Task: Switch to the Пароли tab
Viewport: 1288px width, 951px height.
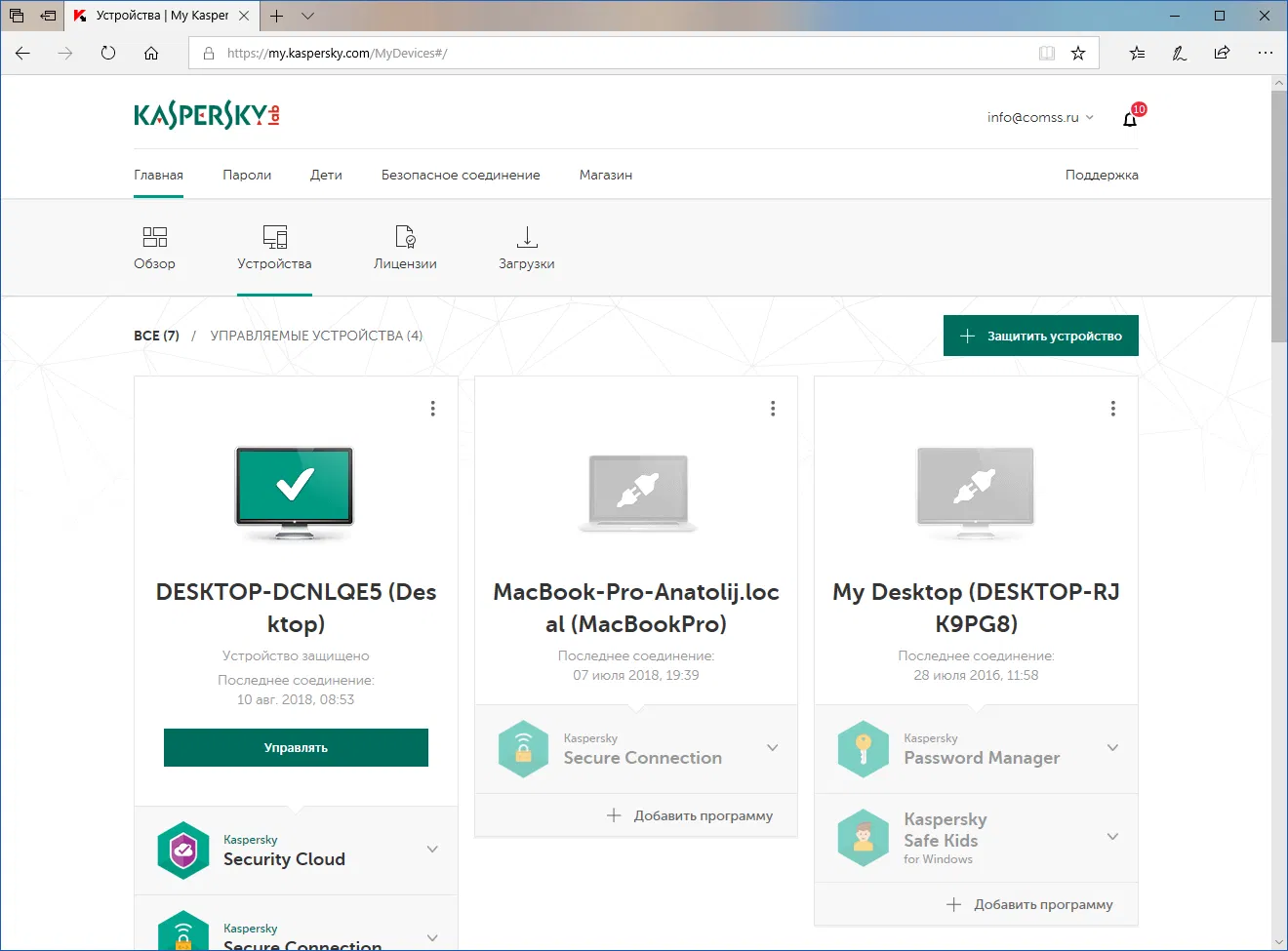Action: [246, 175]
